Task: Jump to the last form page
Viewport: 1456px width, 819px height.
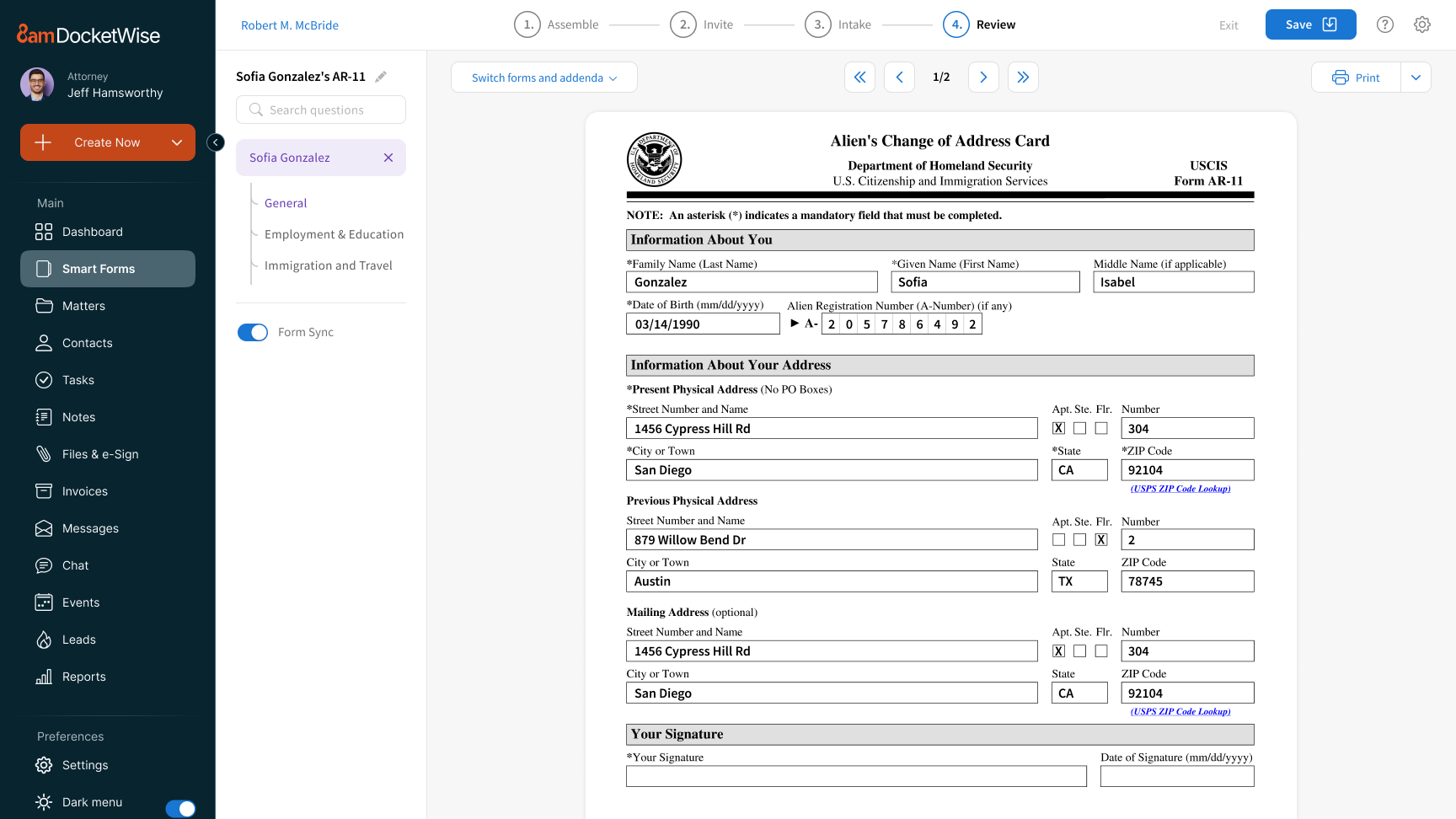Action: click(1023, 77)
